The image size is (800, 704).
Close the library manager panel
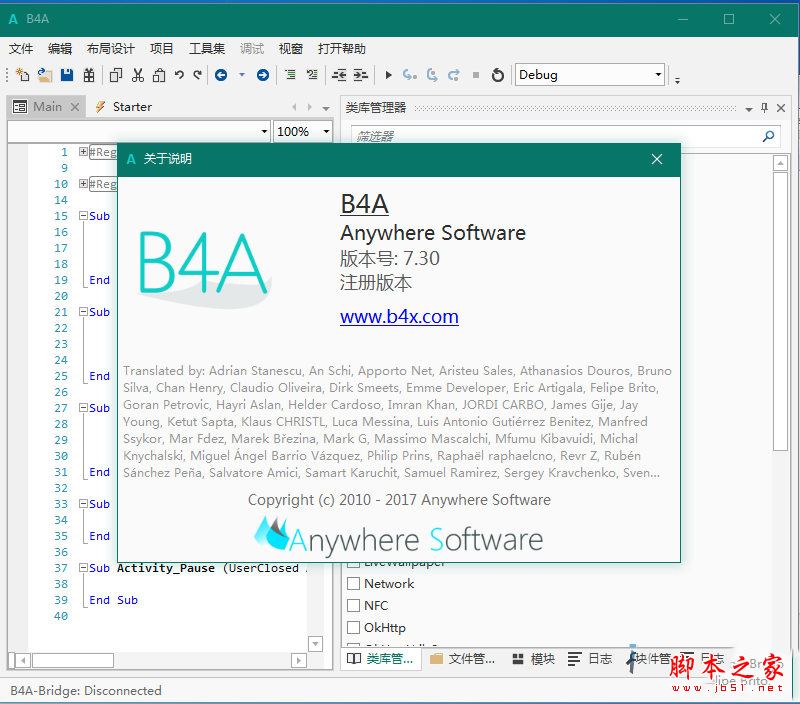[781, 108]
